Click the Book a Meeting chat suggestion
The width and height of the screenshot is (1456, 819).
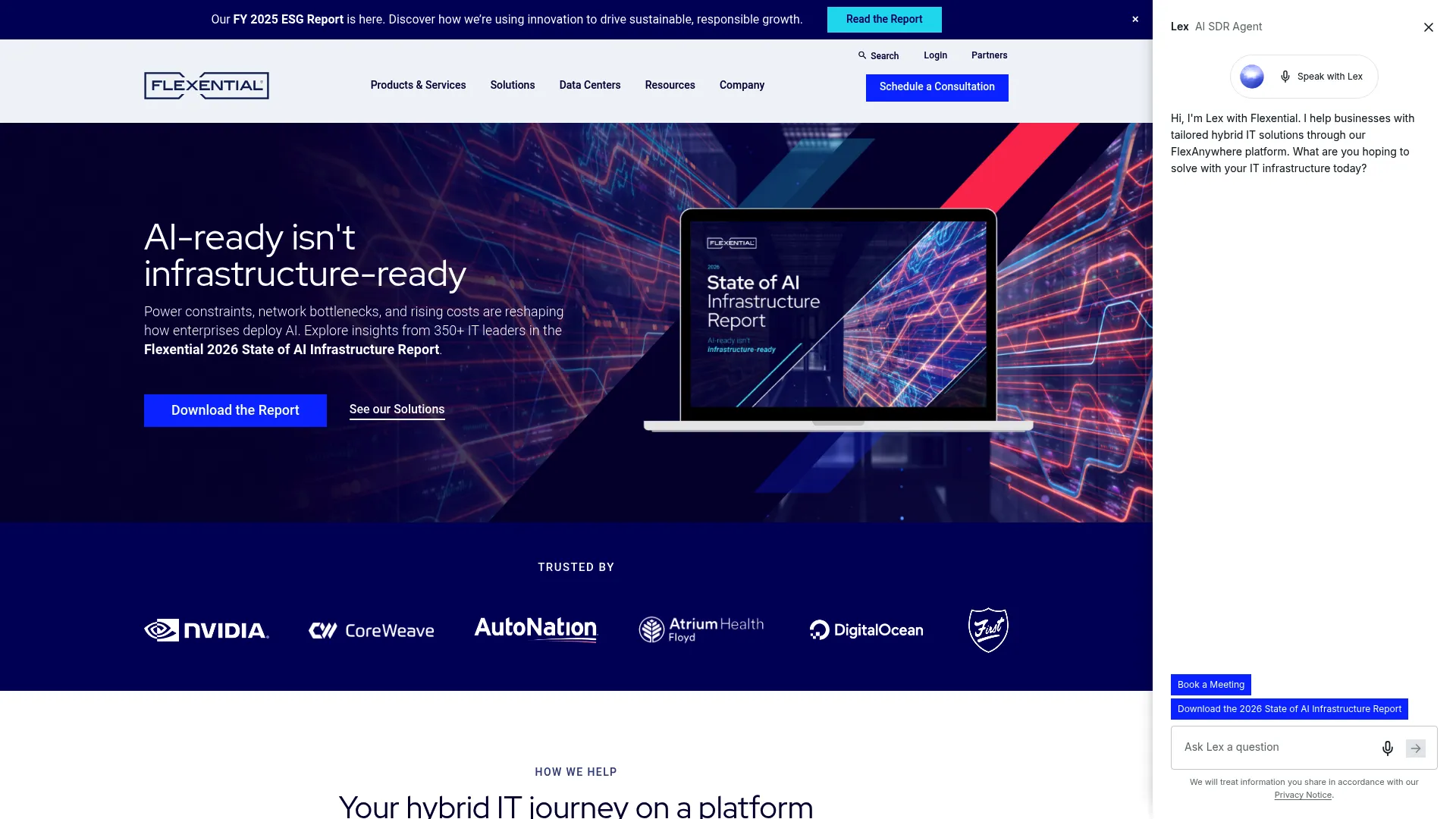click(1211, 685)
